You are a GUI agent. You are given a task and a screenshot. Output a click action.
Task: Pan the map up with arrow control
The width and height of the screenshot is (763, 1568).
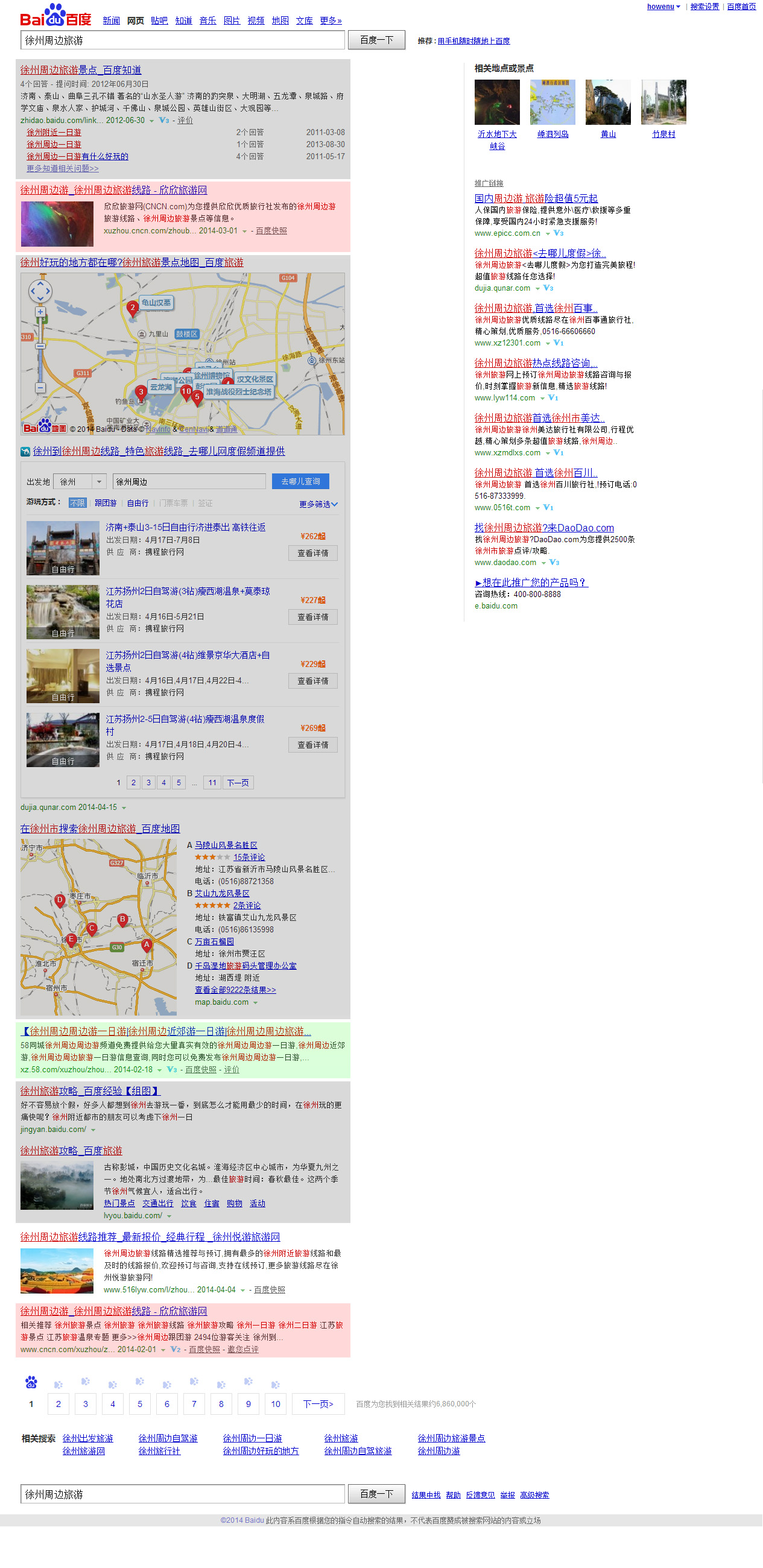tap(40, 282)
